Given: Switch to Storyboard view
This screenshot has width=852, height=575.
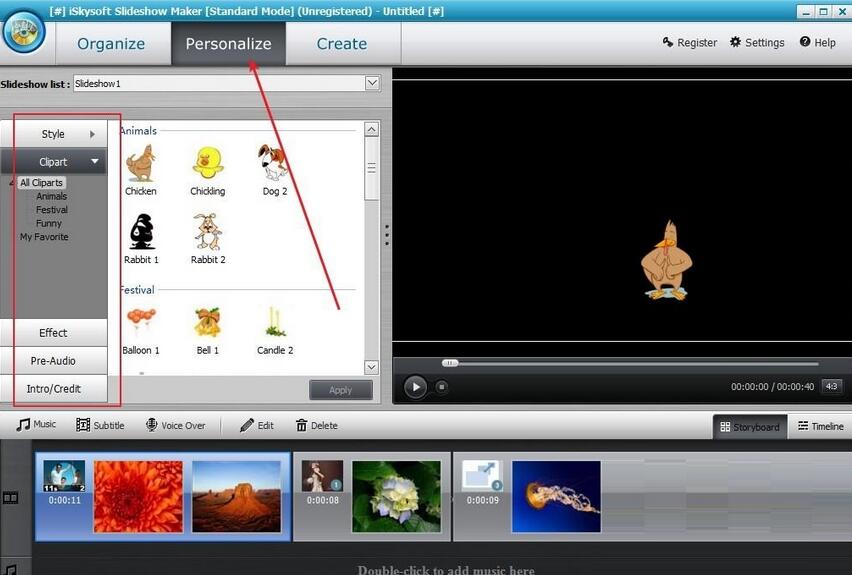Looking at the screenshot, I should (750, 427).
